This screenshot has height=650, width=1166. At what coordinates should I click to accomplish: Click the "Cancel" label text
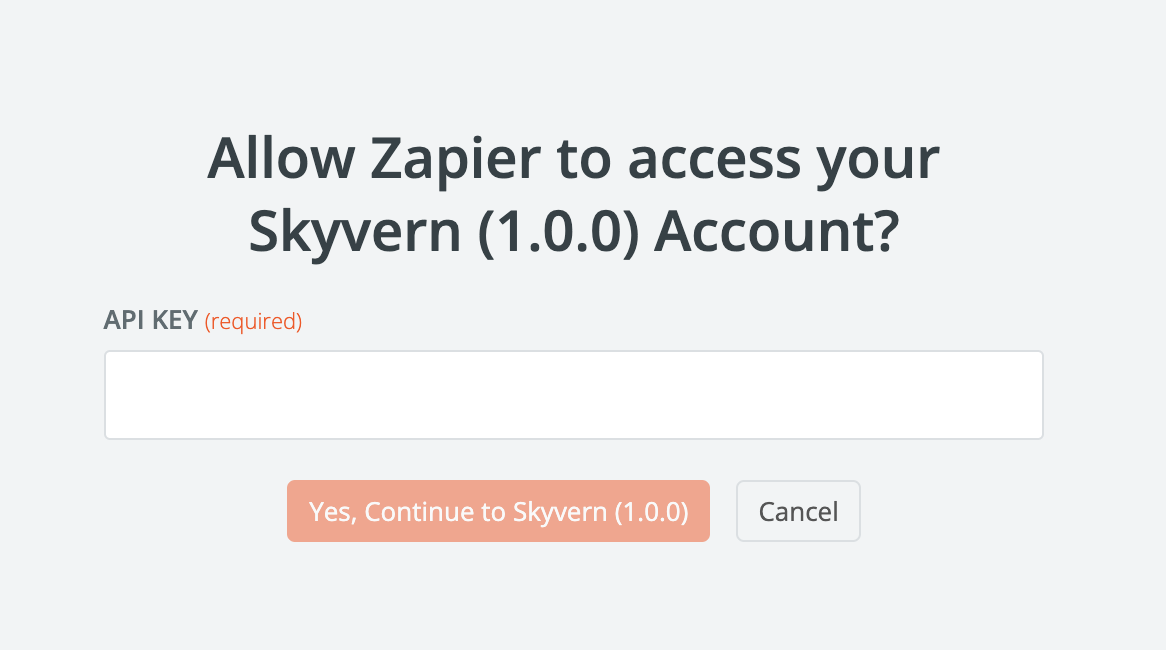point(798,512)
